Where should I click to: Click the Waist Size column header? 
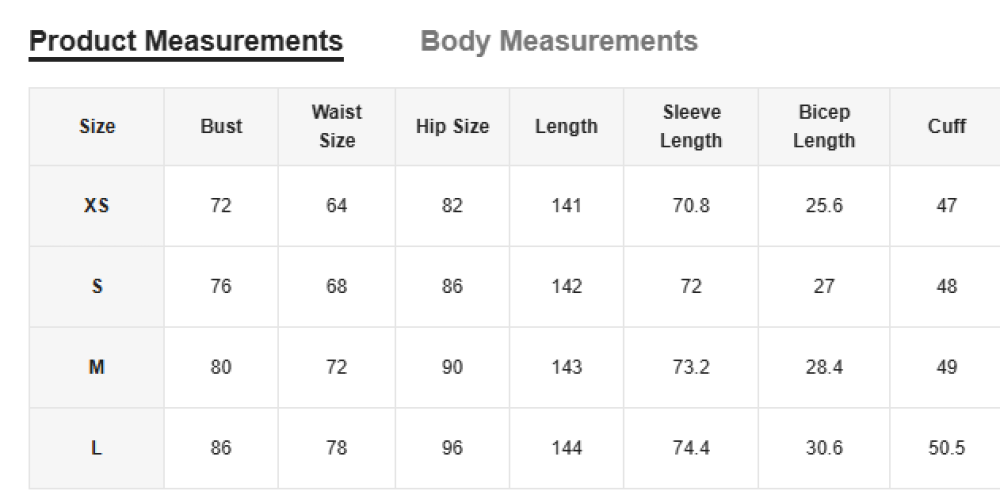[x=337, y=127]
